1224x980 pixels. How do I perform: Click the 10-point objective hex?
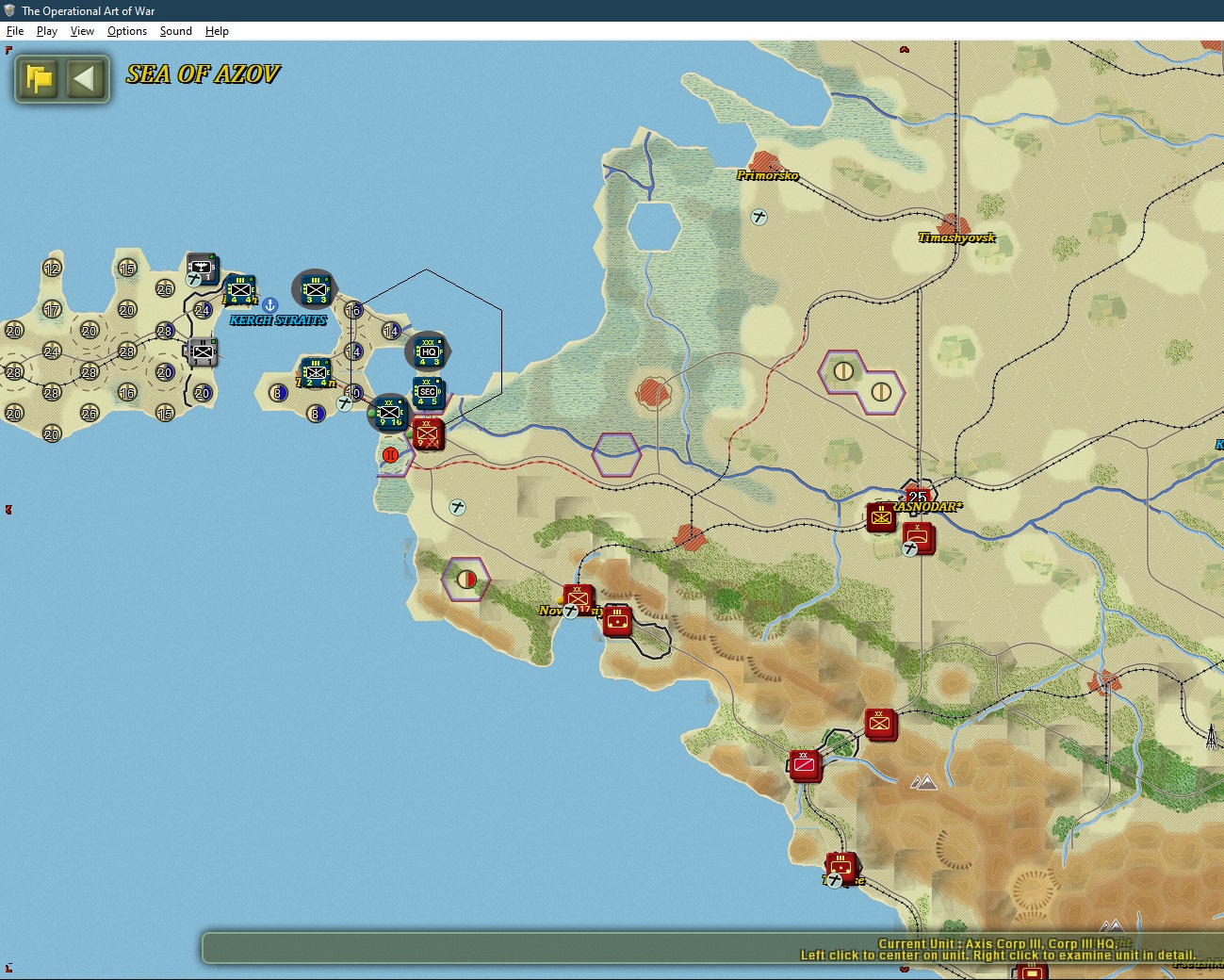(x=353, y=393)
